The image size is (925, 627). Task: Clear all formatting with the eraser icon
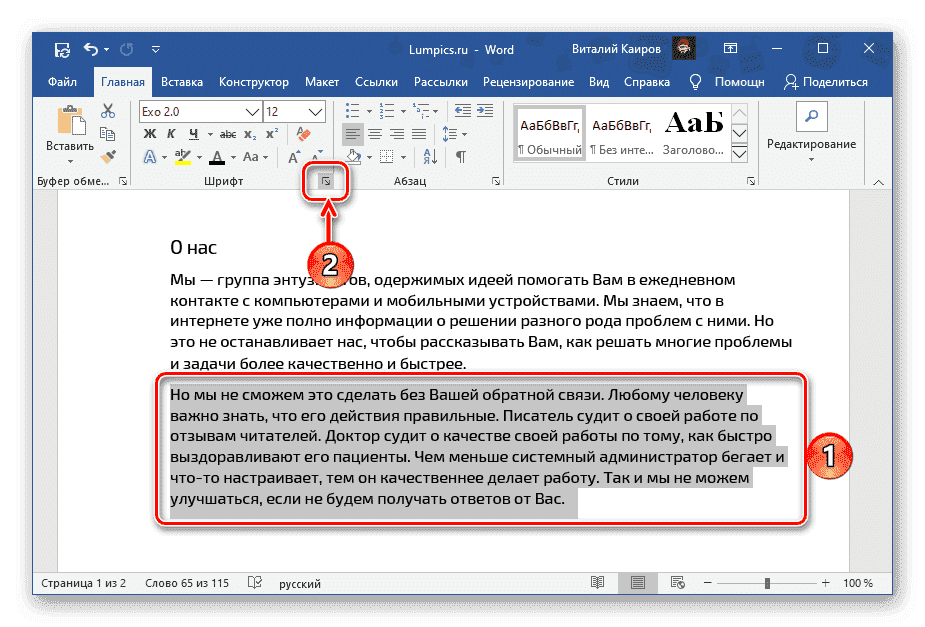point(304,133)
